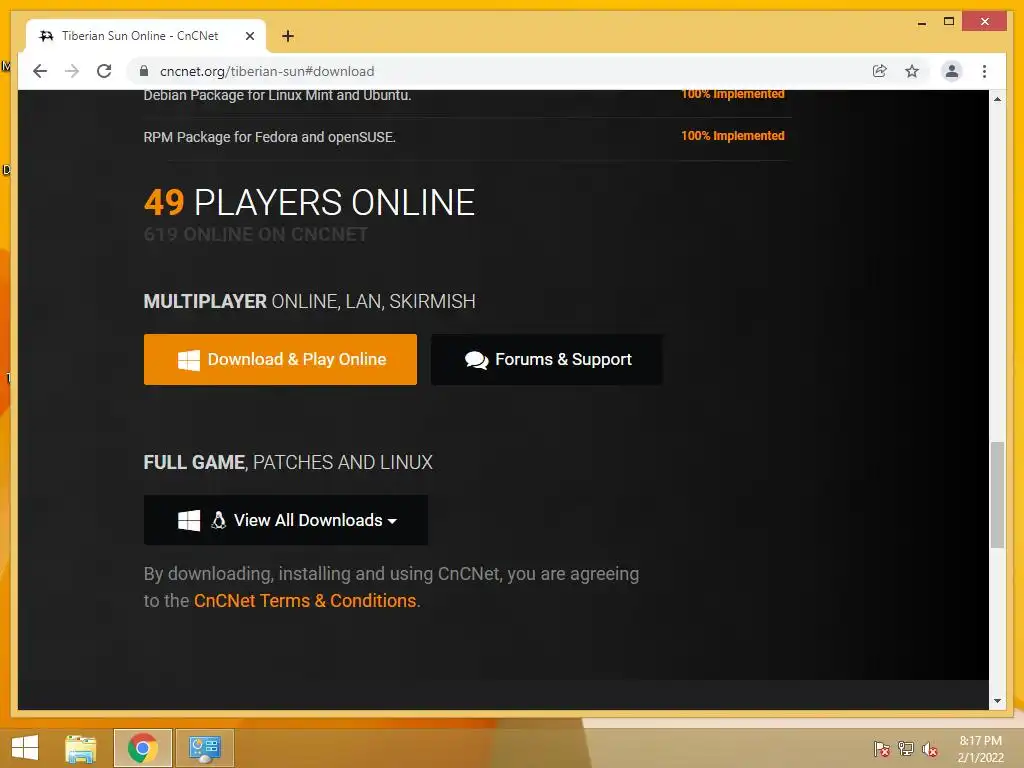
Task: Go back to the previous page
Action: tap(40, 71)
